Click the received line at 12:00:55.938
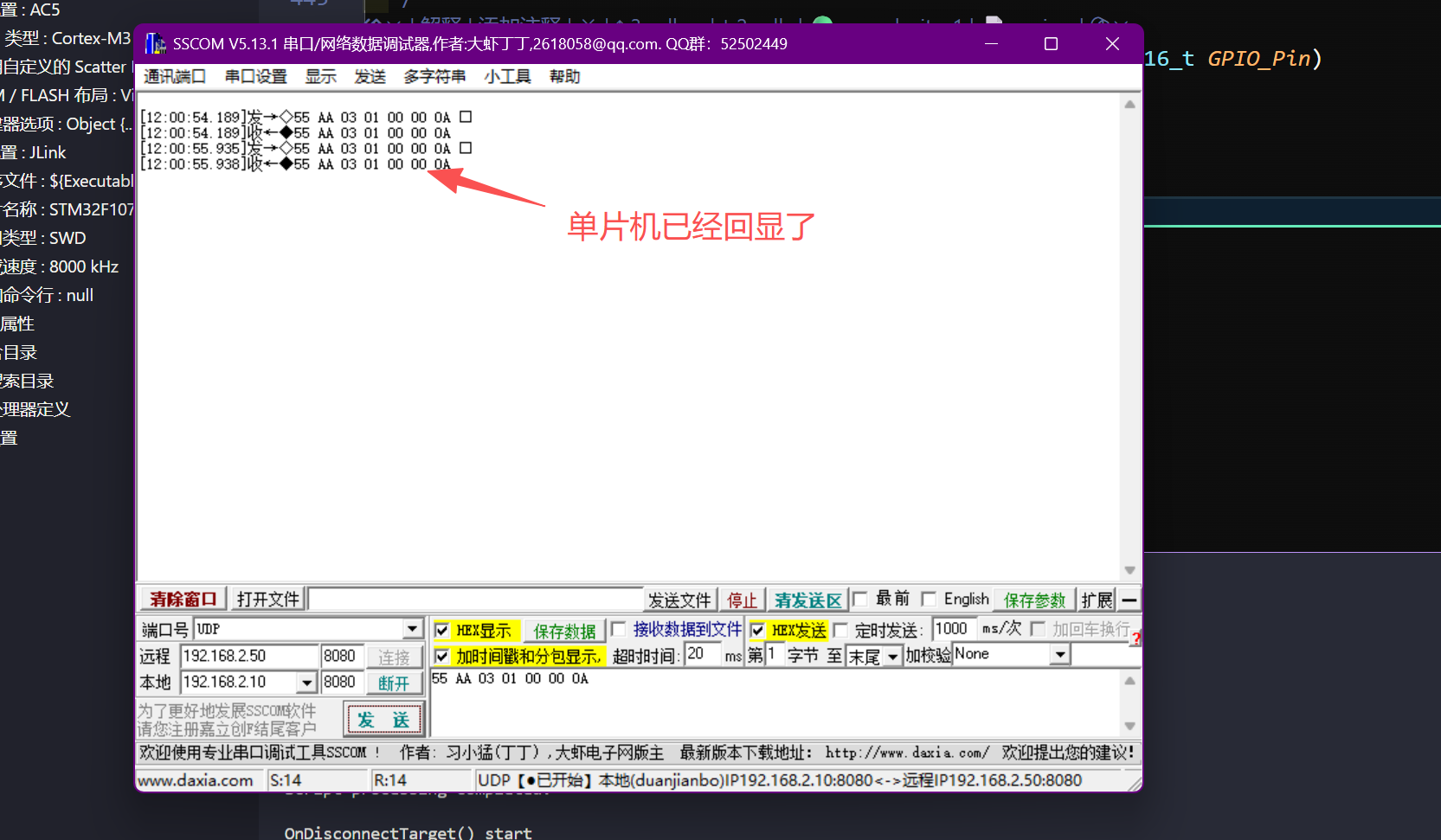1441x840 pixels. tap(295, 164)
